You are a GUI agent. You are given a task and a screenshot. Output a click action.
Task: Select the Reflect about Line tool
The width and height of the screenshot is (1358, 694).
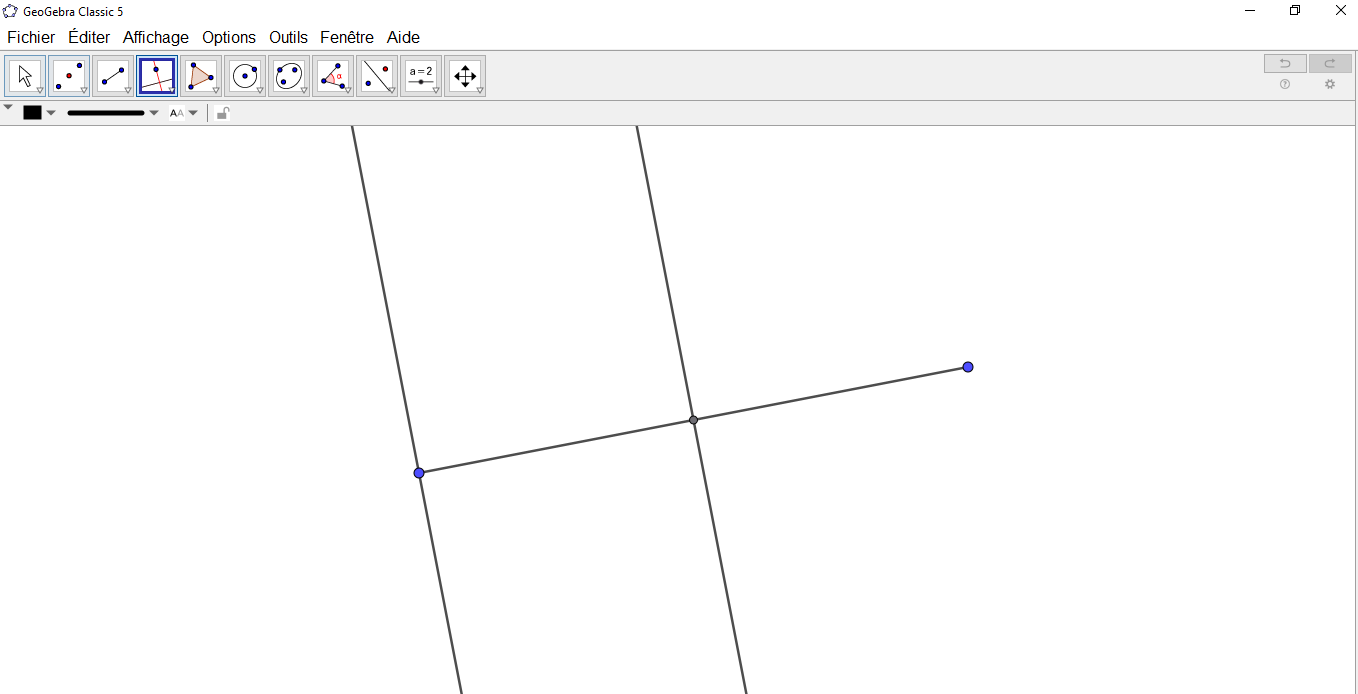point(377,76)
